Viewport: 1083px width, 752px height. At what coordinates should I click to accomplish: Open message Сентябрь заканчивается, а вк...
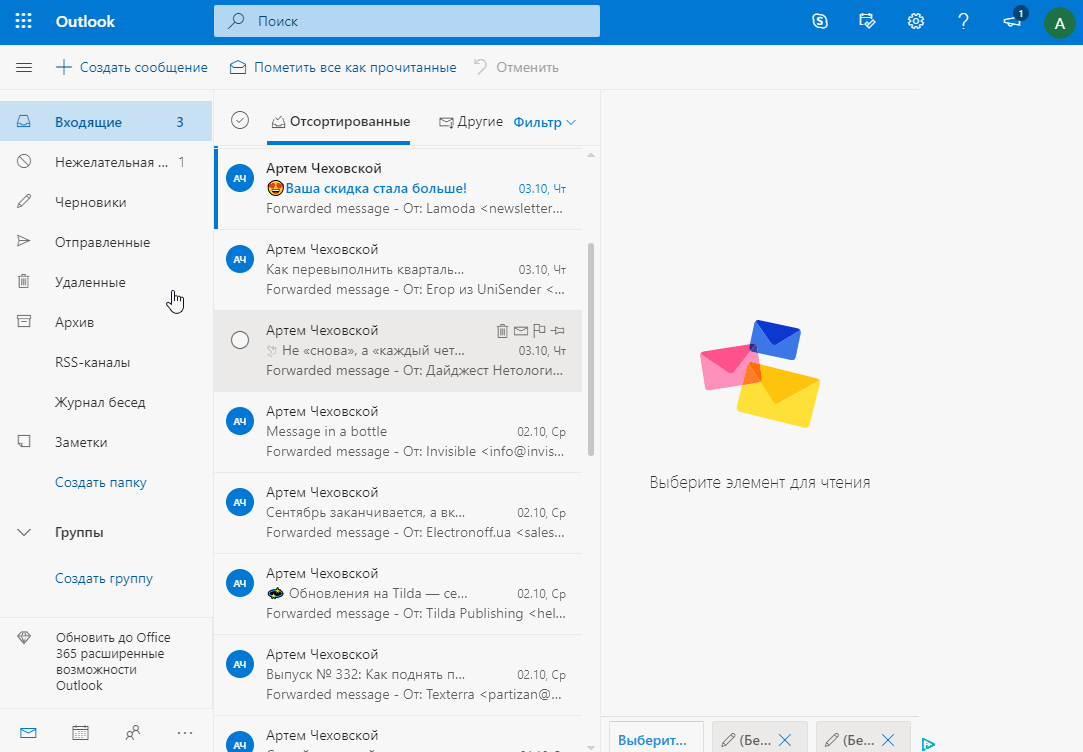coord(399,513)
